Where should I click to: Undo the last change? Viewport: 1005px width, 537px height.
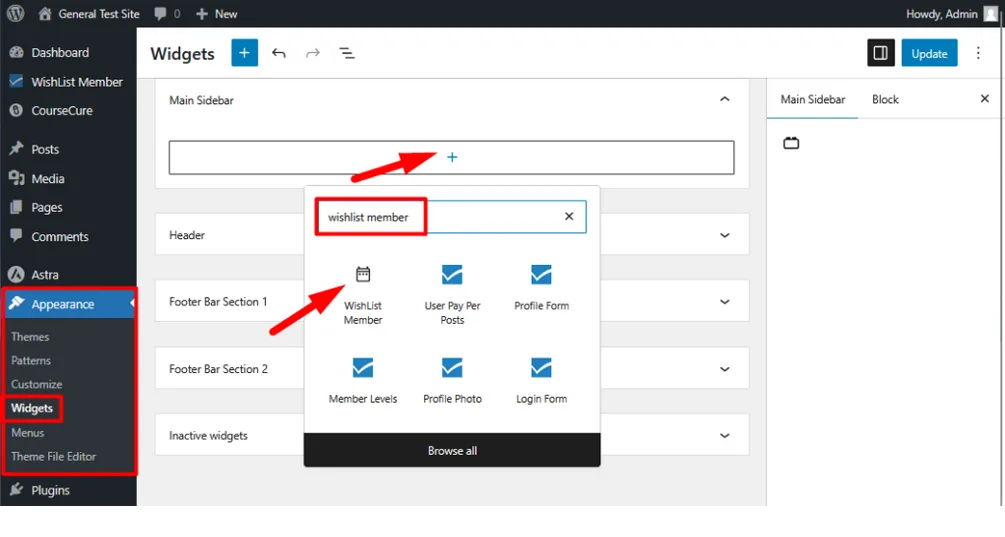click(x=278, y=53)
